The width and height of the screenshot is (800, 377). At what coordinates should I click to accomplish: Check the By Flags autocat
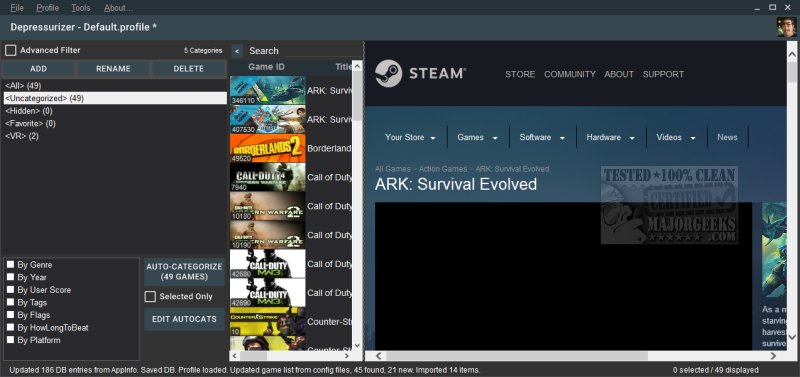tap(10, 315)
